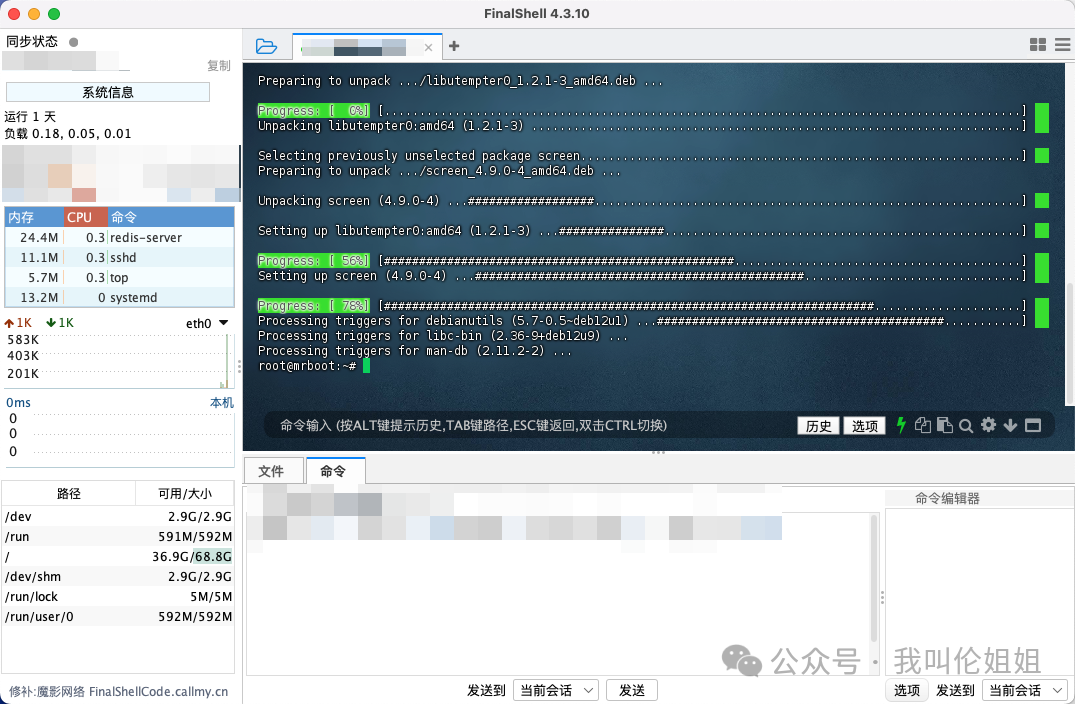The height and width of the screenshot is (704, 1075).
Task: Paste into terminal using paste icon
Action: pyautogui.click(x=945, y=425)
